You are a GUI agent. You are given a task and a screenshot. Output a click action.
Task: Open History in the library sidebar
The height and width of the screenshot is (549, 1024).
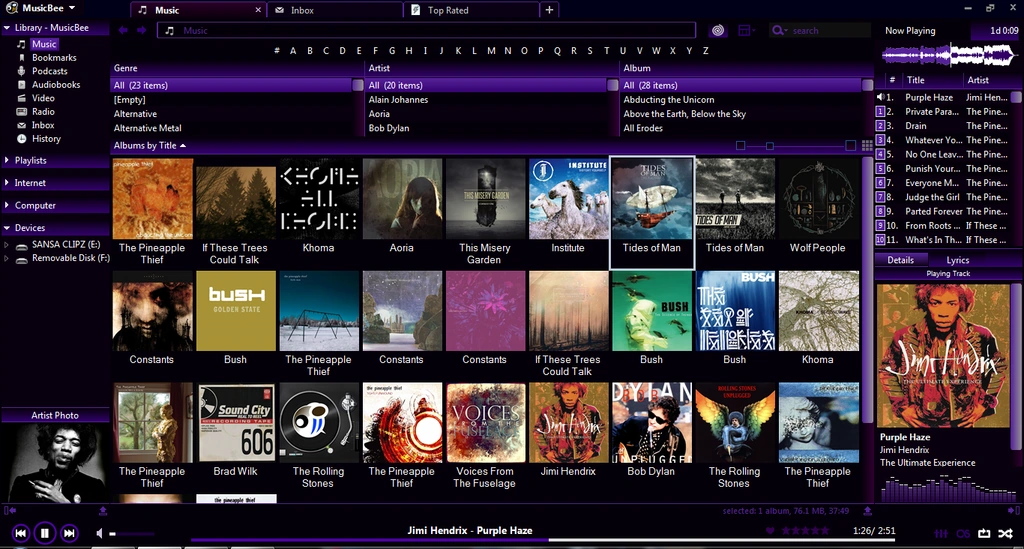[x=46, y=138]
